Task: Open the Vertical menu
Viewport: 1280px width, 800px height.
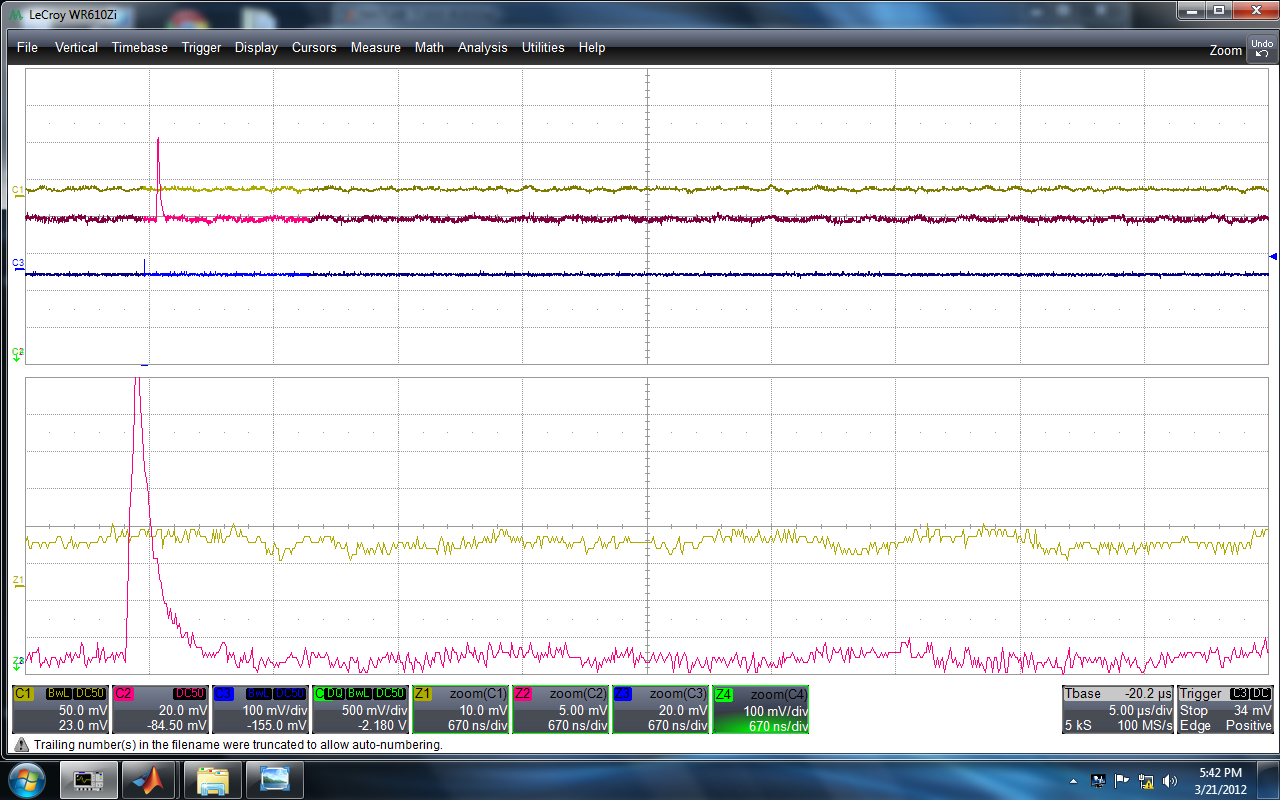Action: coord(76,47)
